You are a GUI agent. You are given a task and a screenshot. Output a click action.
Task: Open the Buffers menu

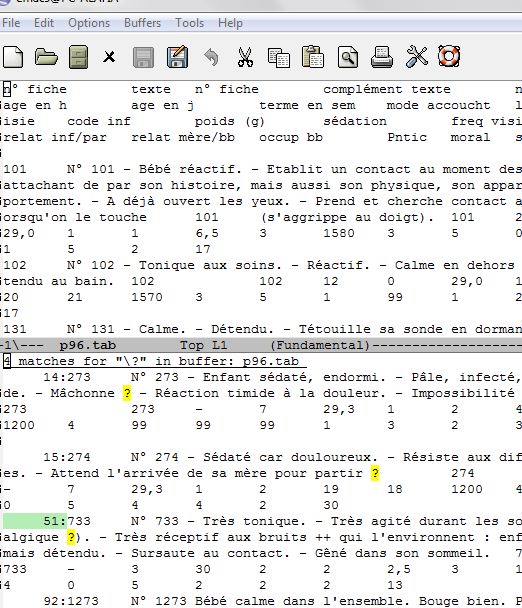[x=142, y=23]
